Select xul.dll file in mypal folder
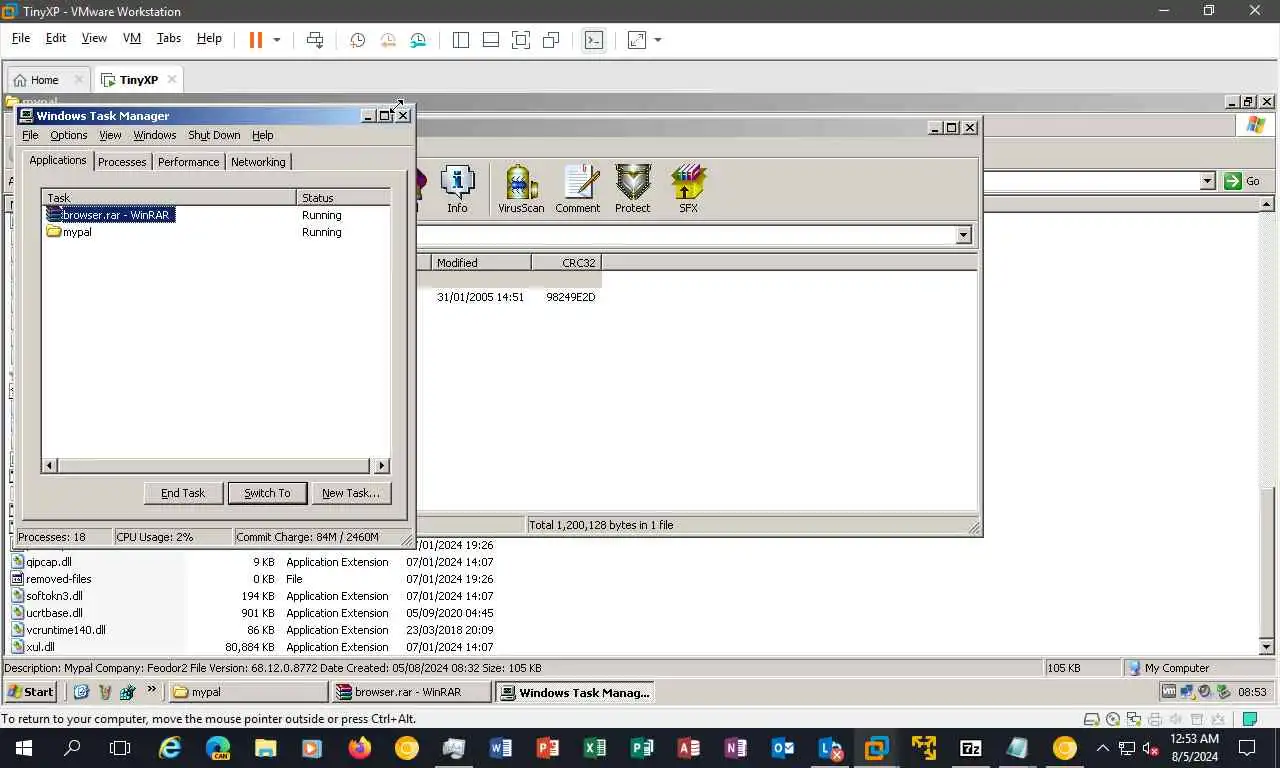Viewport: 1280px width, 768px height. coord(33,647)
